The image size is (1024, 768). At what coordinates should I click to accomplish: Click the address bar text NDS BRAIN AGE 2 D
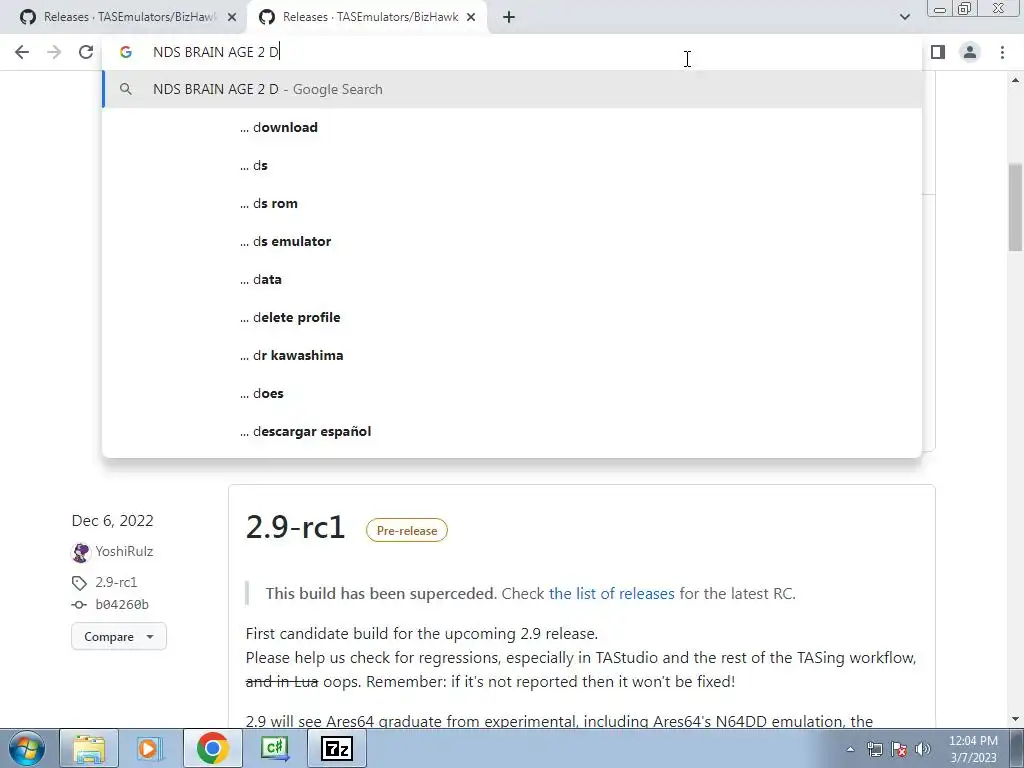click(x=216, y=52)
